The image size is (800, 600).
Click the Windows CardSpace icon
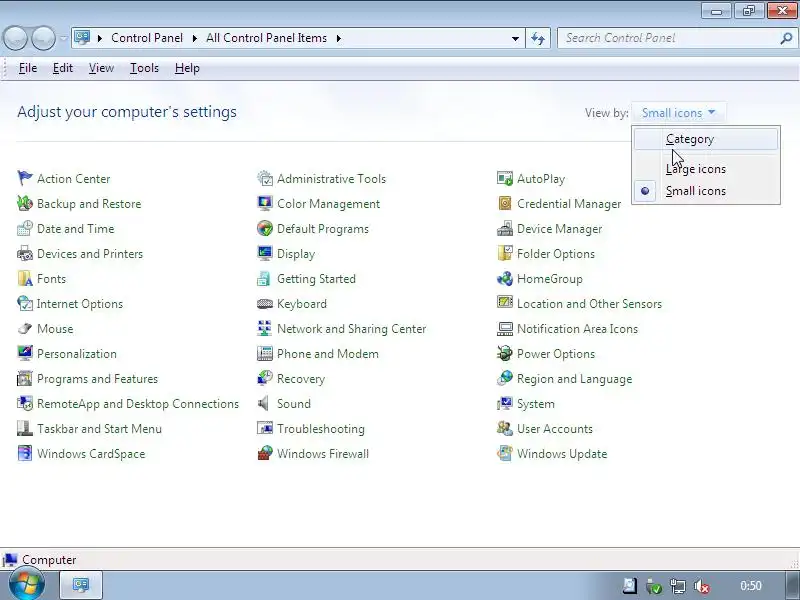coord(24,453)
